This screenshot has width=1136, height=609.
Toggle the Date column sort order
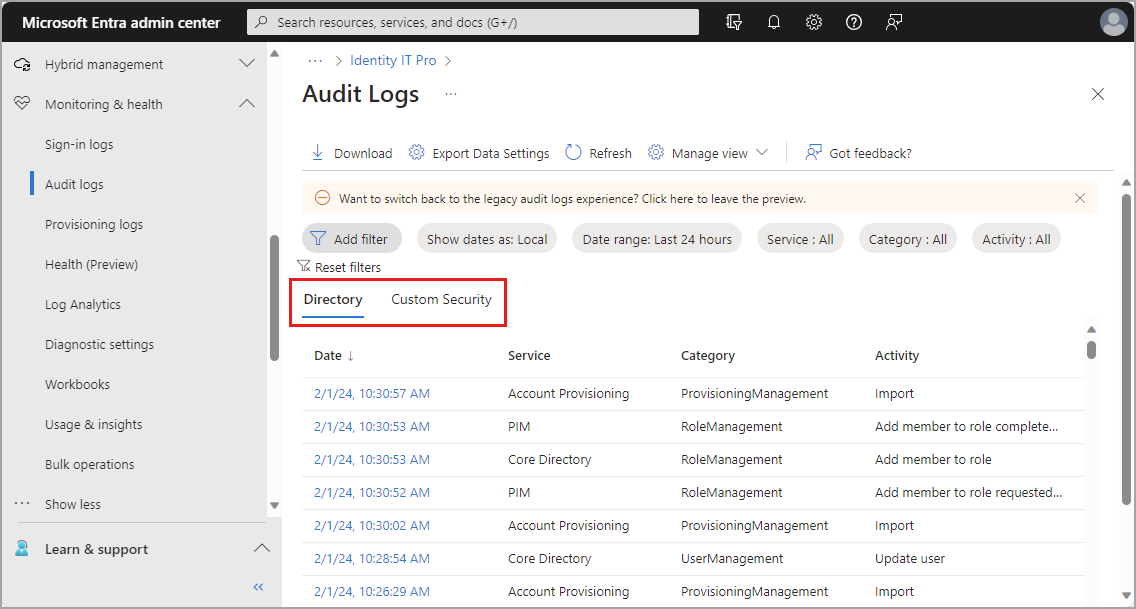tap(334, 355)
